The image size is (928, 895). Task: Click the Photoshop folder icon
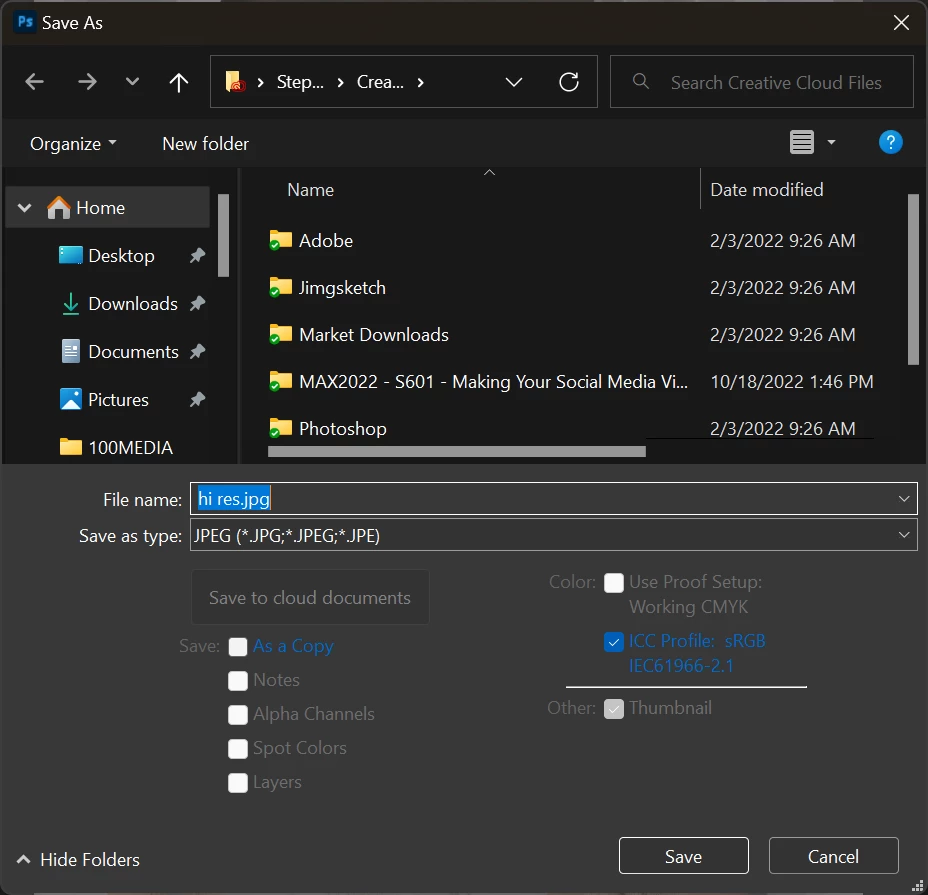pyautogui.click(x=281, y=428)
